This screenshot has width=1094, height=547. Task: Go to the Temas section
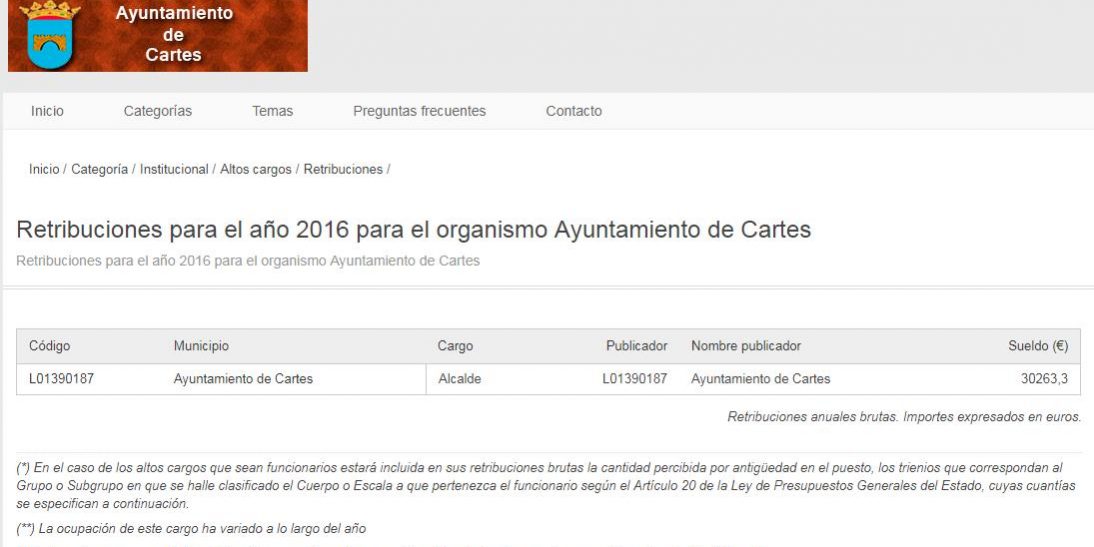272,111
